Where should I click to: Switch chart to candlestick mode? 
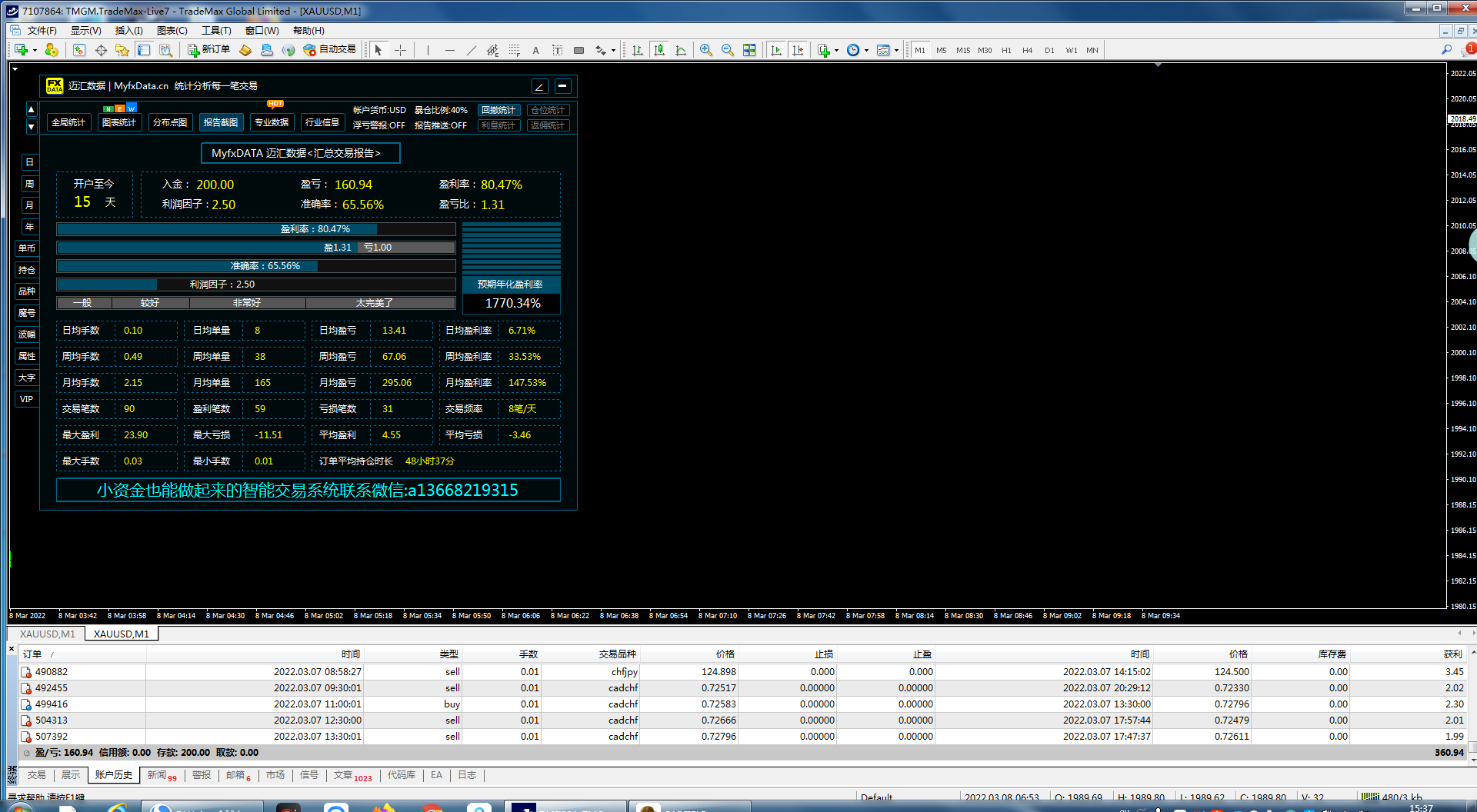pos(659,50)
